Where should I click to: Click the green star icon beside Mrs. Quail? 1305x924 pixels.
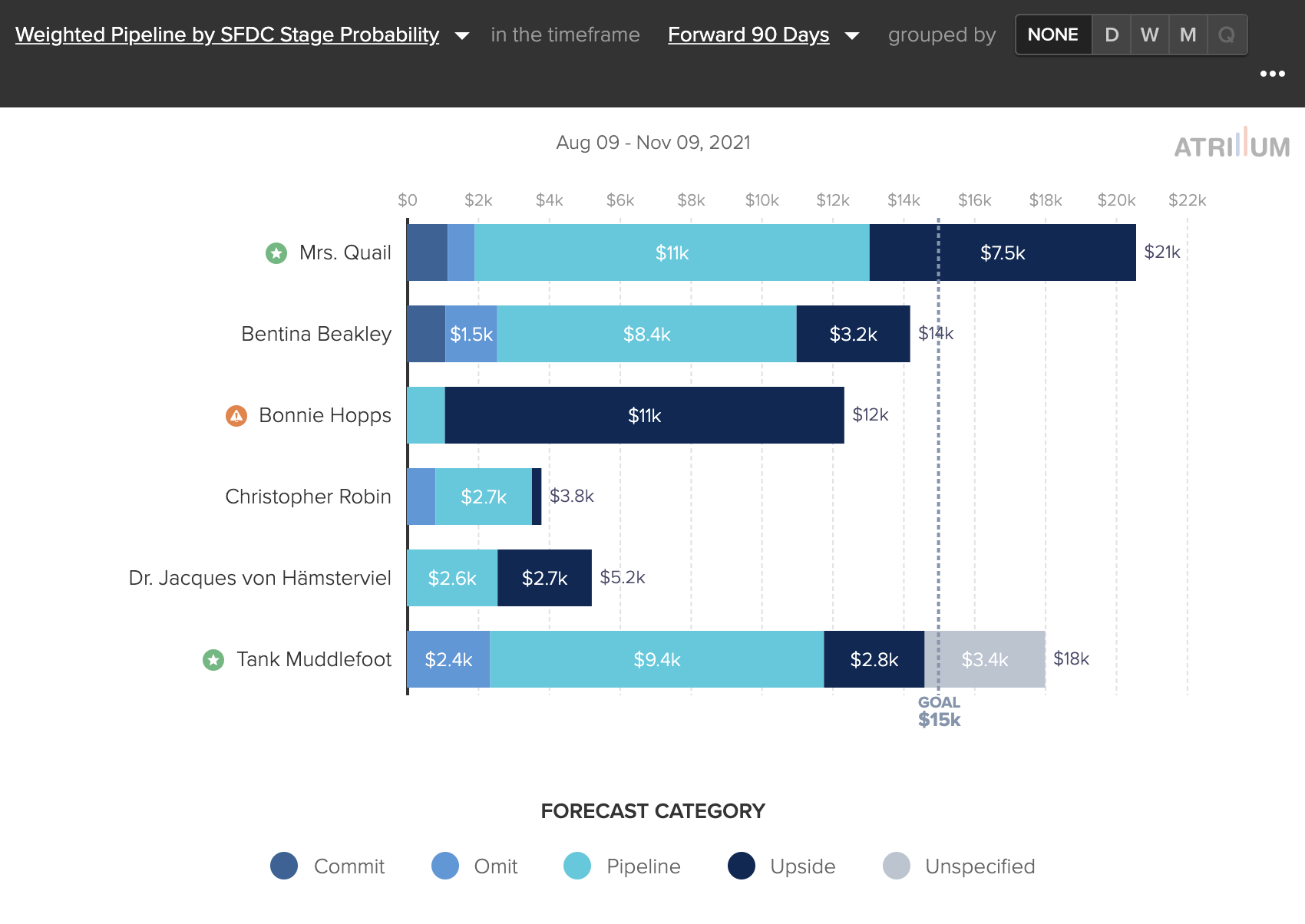pos(275,252)
